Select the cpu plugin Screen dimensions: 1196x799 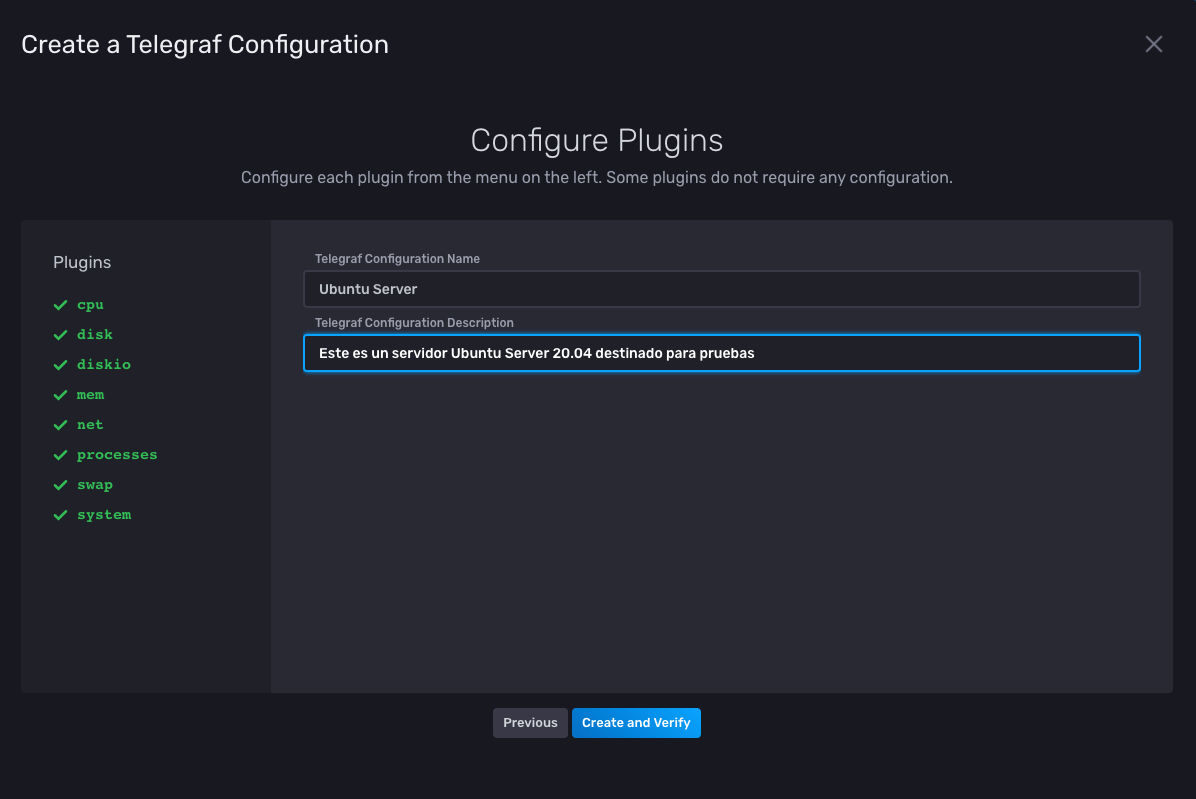[x=90, y=305]
